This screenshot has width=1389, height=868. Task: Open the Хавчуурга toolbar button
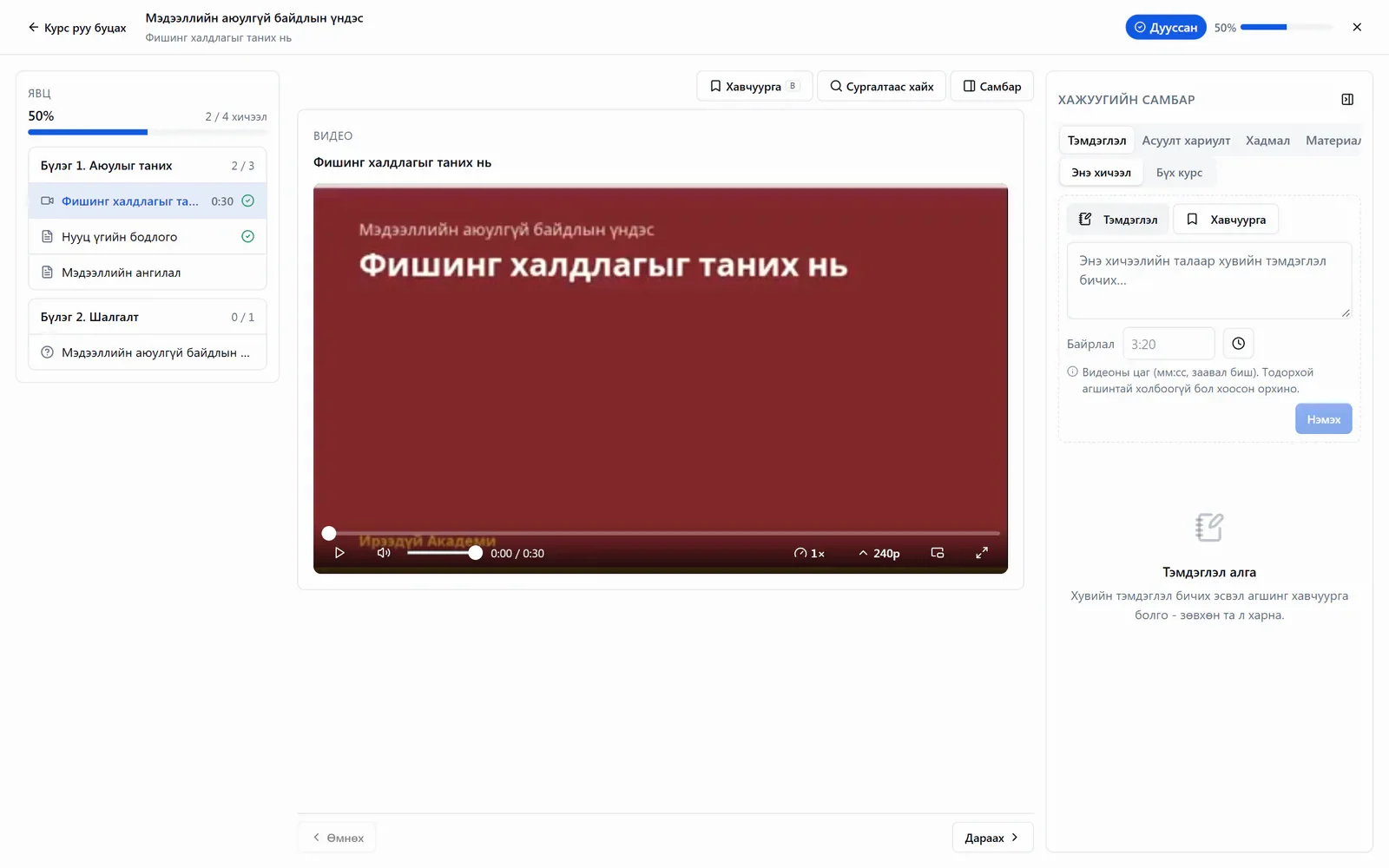(x=754, y=86)
